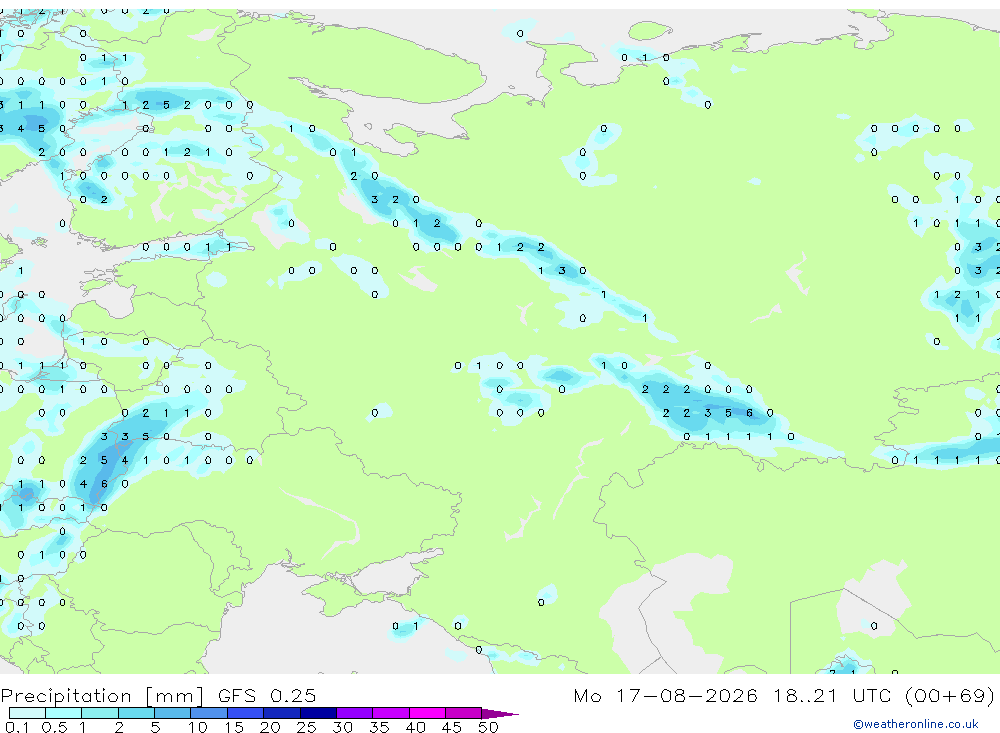Click the legend label '50'
The image size is (1000, 733).
point(488,727)
